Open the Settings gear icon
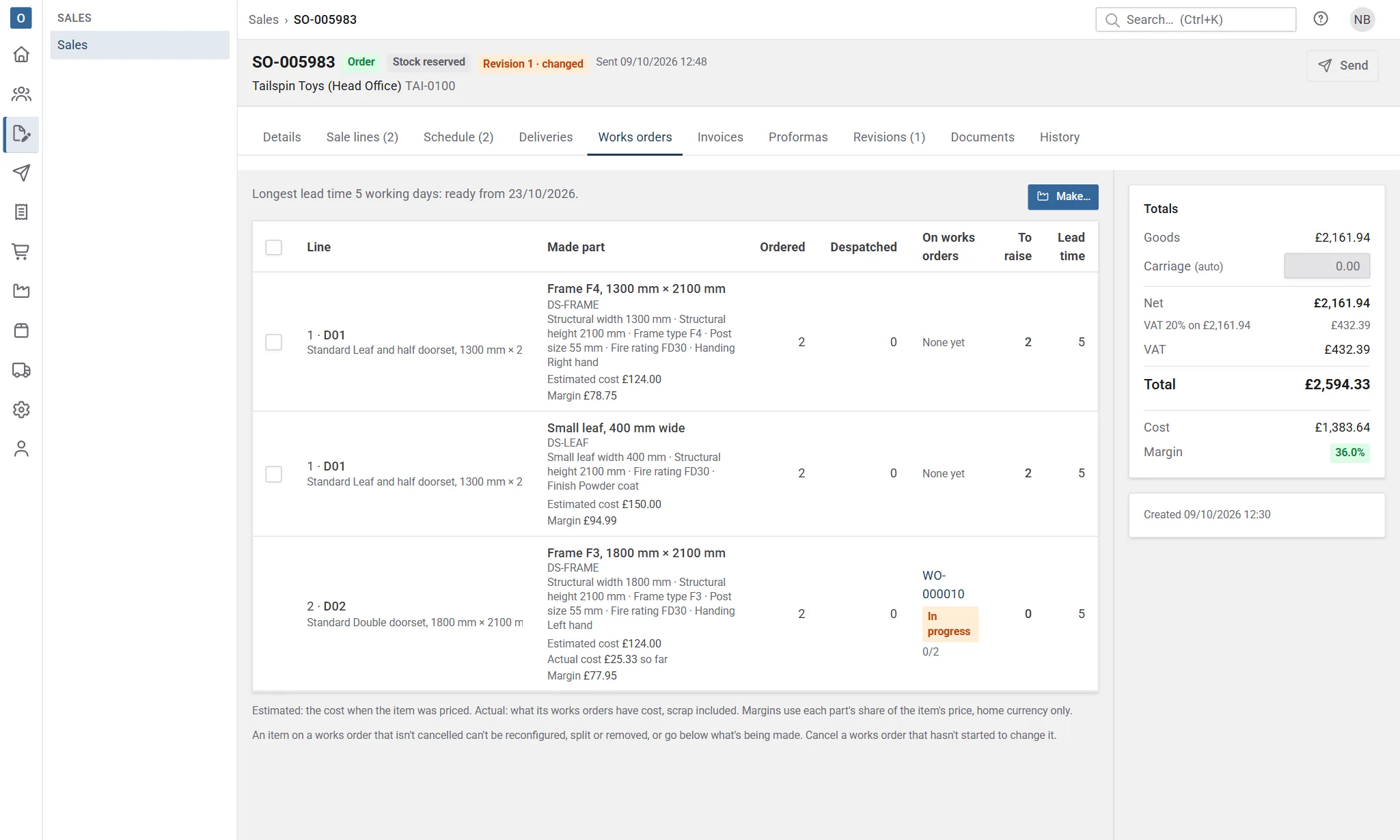Image resolution: width=1400 pixels, height=840 pixels. point(21,410)
